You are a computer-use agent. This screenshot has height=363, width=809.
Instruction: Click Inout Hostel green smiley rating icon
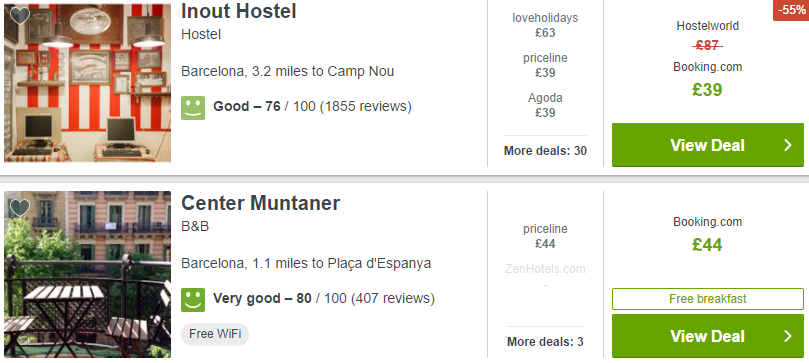point(193,108)
